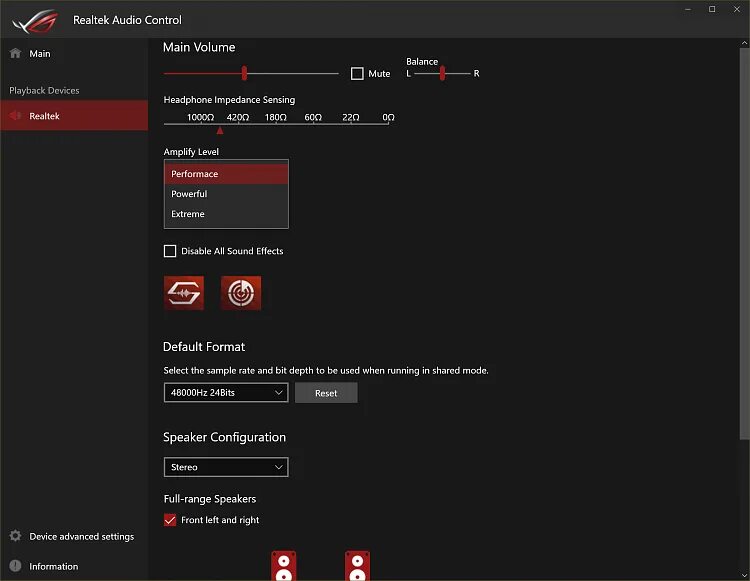Viewport: 750px width, 581px height.
Task: Open the Sonic Studio effect icon
Action: [184, 293]
